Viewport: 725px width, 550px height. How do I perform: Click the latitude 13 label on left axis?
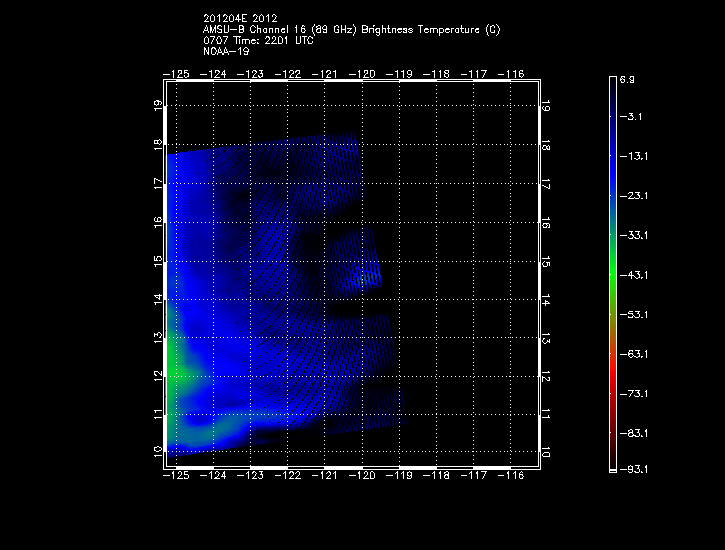pyautogui.click(x=158, y=337)
